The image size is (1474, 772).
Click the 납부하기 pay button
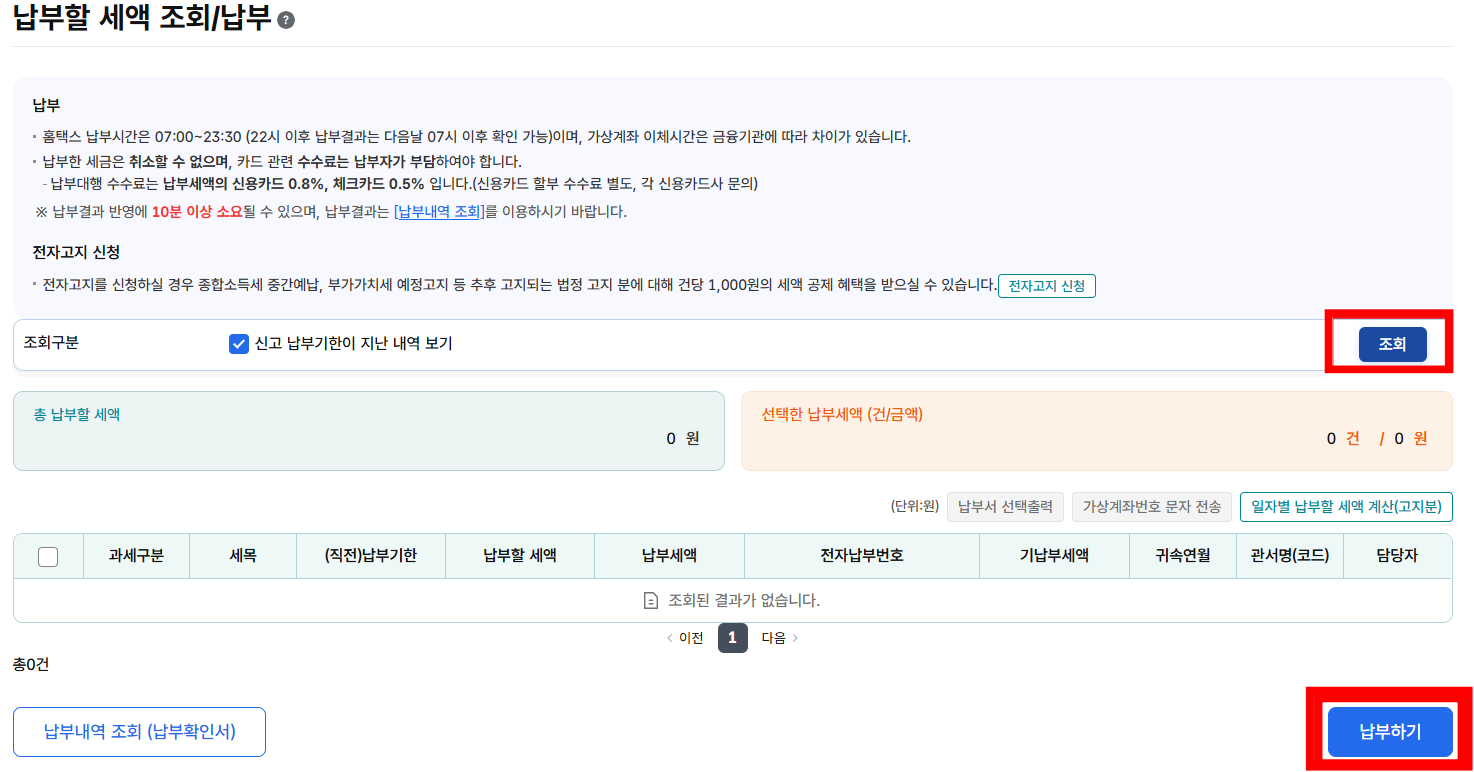[1389, 731]
